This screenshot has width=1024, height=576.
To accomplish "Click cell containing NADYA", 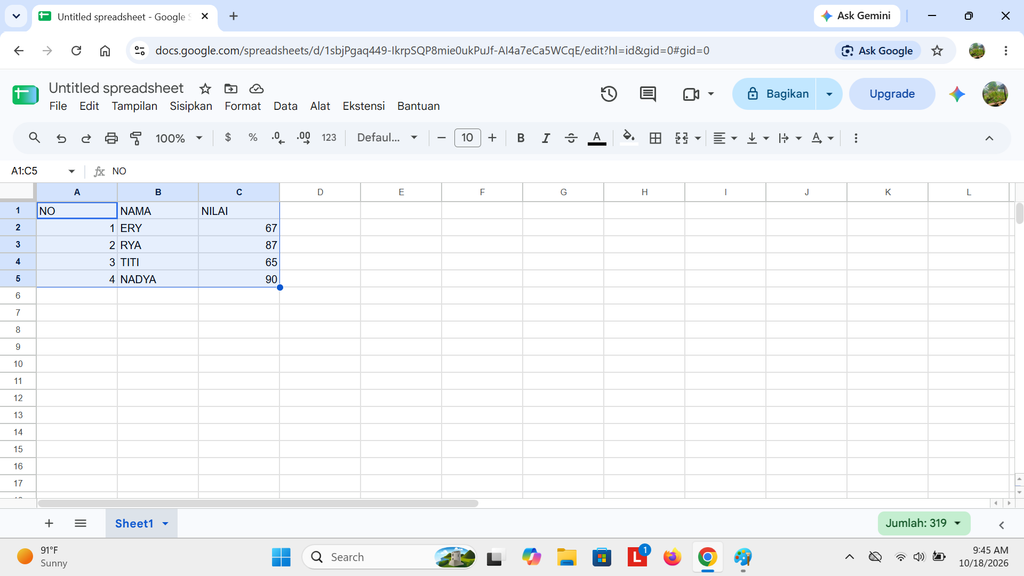I will 158,279.
